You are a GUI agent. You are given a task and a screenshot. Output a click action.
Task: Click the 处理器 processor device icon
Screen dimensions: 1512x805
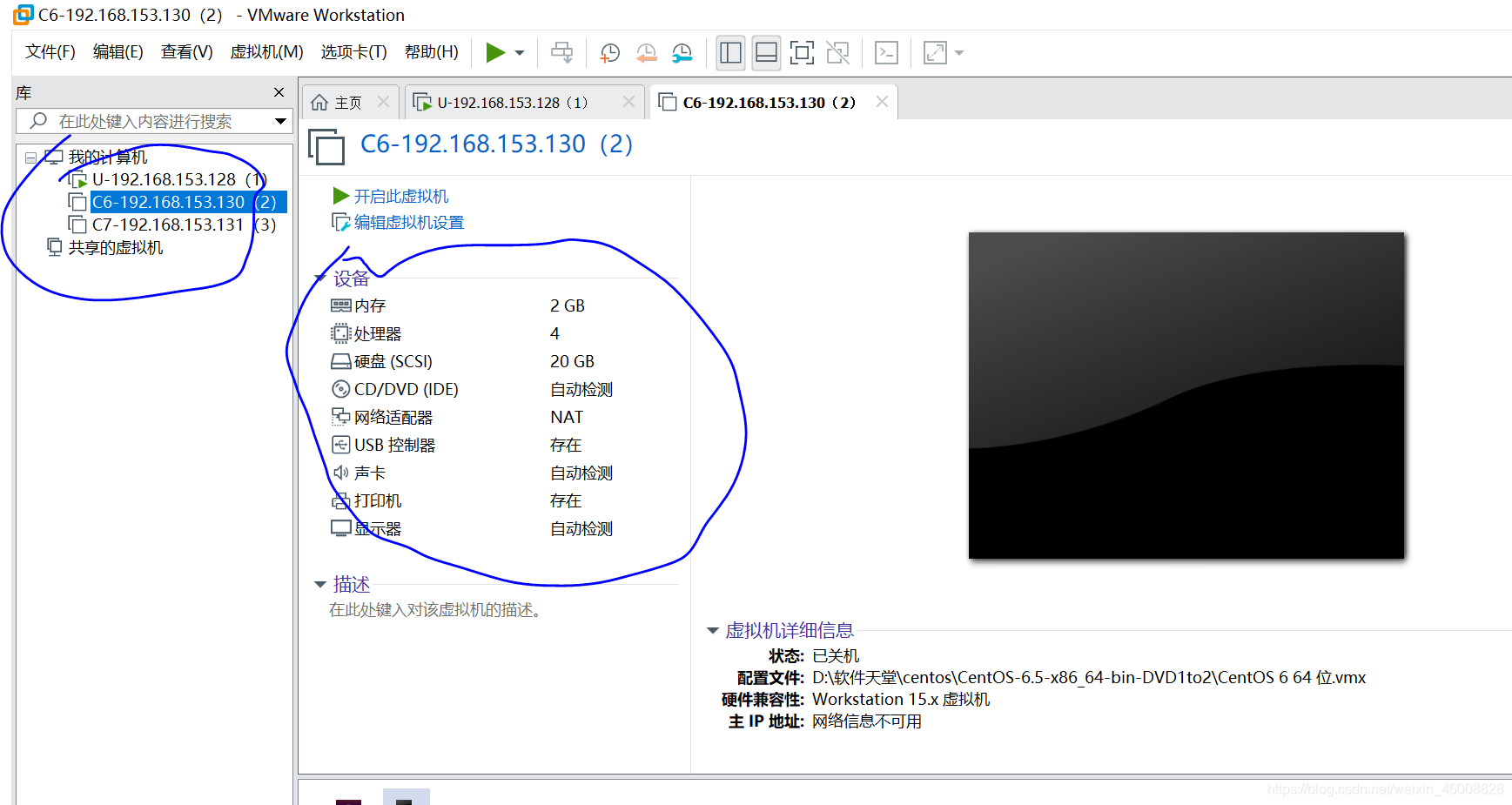[341, 333]
